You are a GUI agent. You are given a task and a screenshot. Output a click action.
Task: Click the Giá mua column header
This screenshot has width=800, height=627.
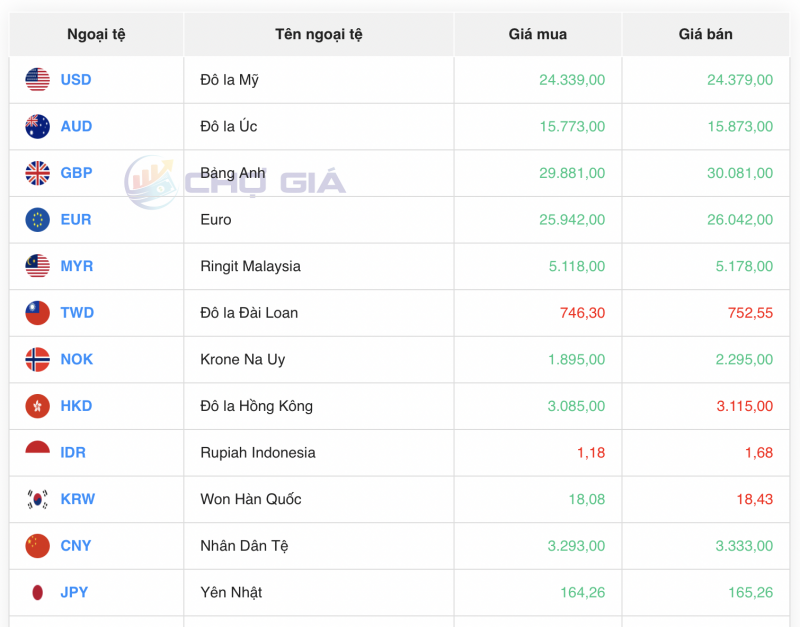pyautogui.click(x=537, y=33)
